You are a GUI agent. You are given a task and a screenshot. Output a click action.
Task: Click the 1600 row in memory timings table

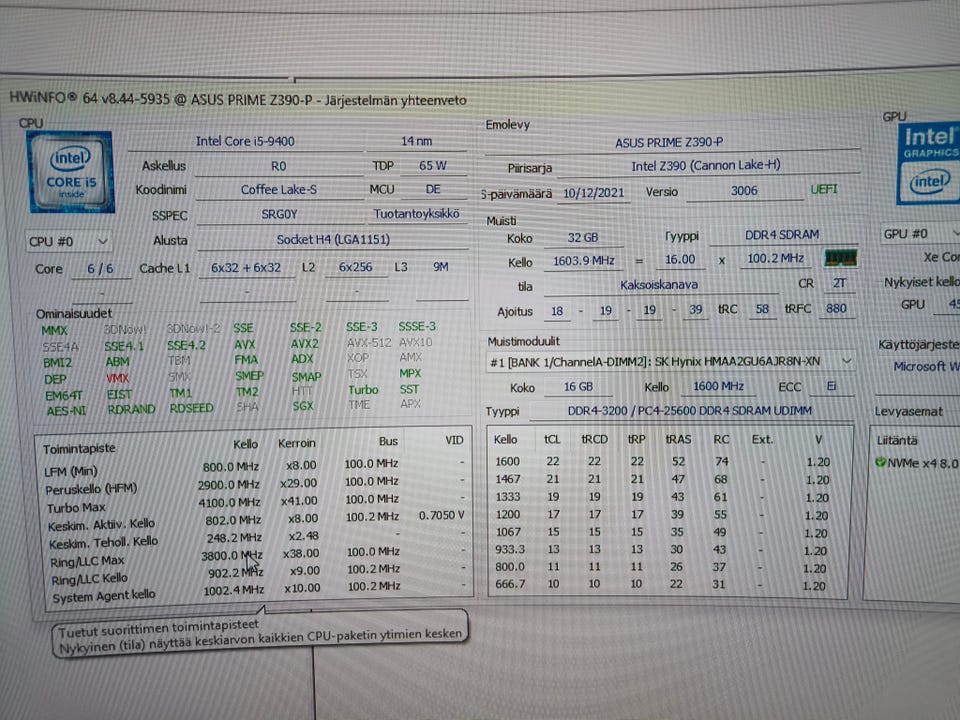tap(661, 462)
